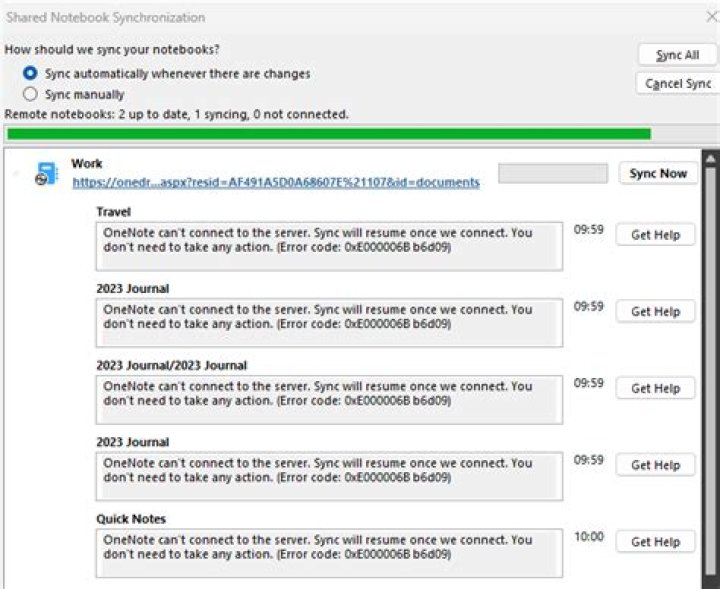Screen dimensions: 720x589
Task: Click the 'Remote notebooks: 2 up to date' status
Action: [176, 114]
